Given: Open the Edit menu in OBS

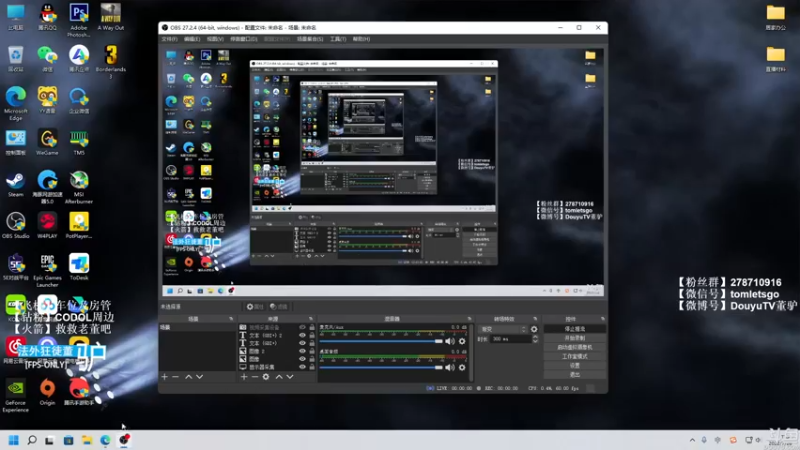Looking at the screenshot, I should point(192,39).
